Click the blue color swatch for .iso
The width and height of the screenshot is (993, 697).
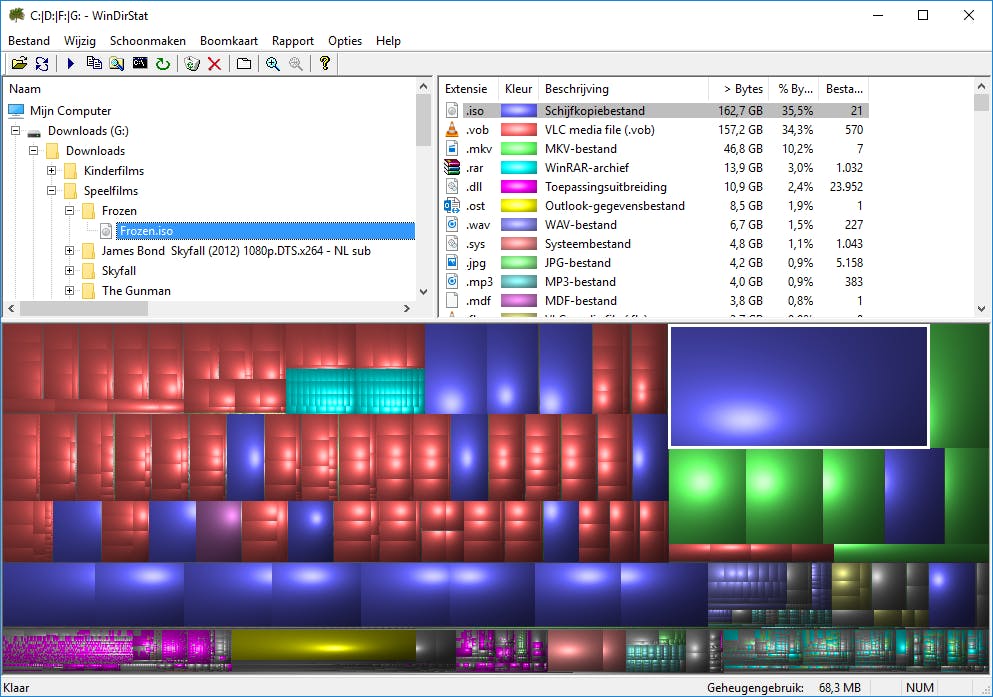click(519, 110)
